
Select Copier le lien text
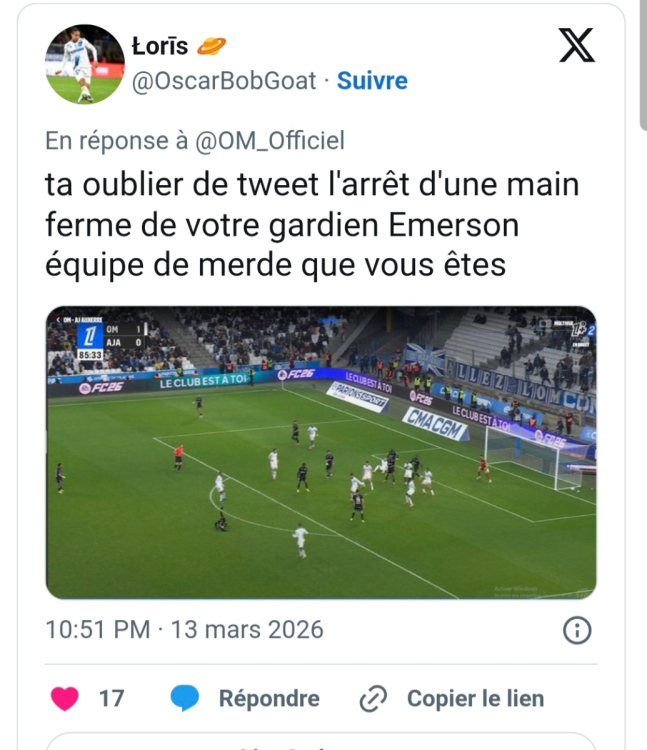click(x=476, y=699)
